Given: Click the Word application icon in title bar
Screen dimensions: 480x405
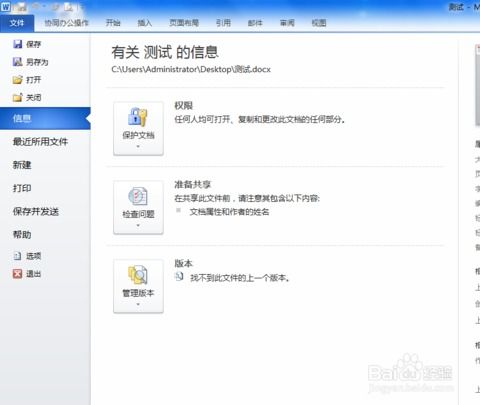Looking at the screenshot, I should click(6, 6).
